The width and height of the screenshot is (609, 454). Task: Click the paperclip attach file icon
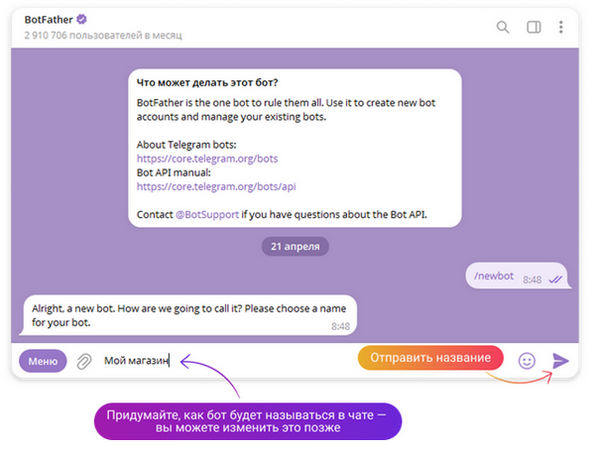coord(85,361)
